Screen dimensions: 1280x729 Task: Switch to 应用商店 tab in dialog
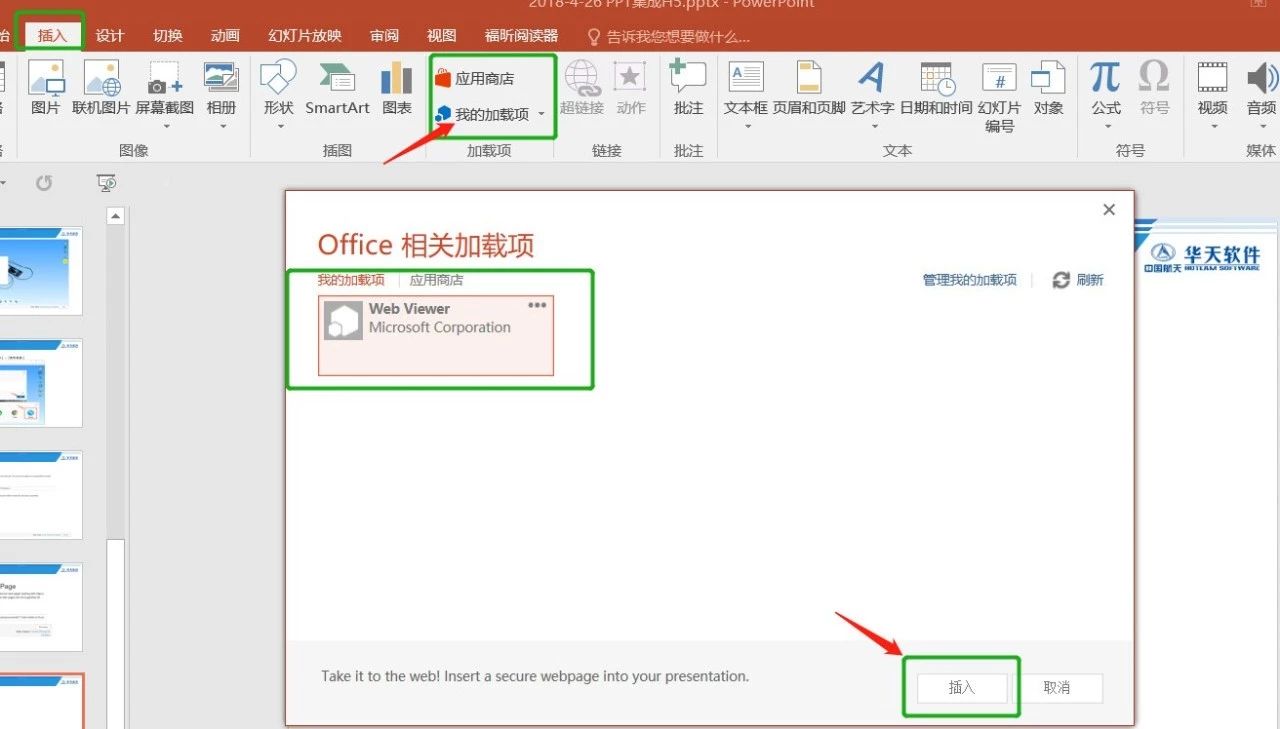coord(436,280)
